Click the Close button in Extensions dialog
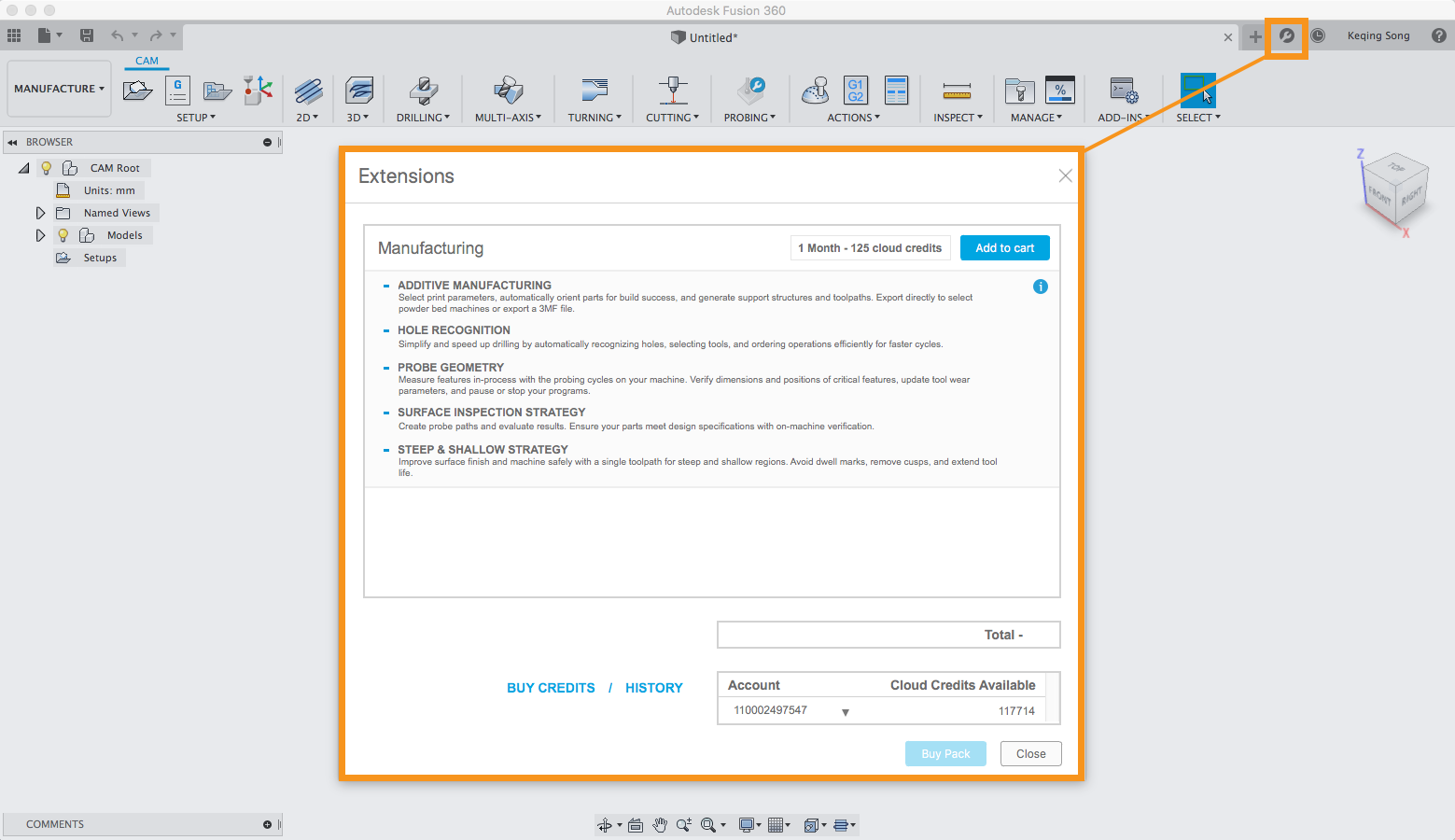 coord(1031,754)
